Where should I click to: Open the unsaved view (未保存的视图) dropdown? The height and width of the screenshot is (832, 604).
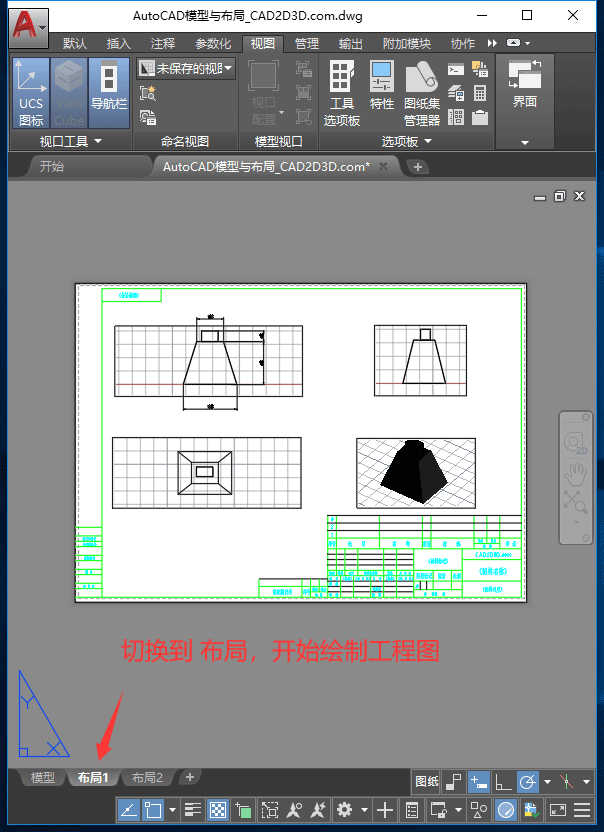pos(186,68)
